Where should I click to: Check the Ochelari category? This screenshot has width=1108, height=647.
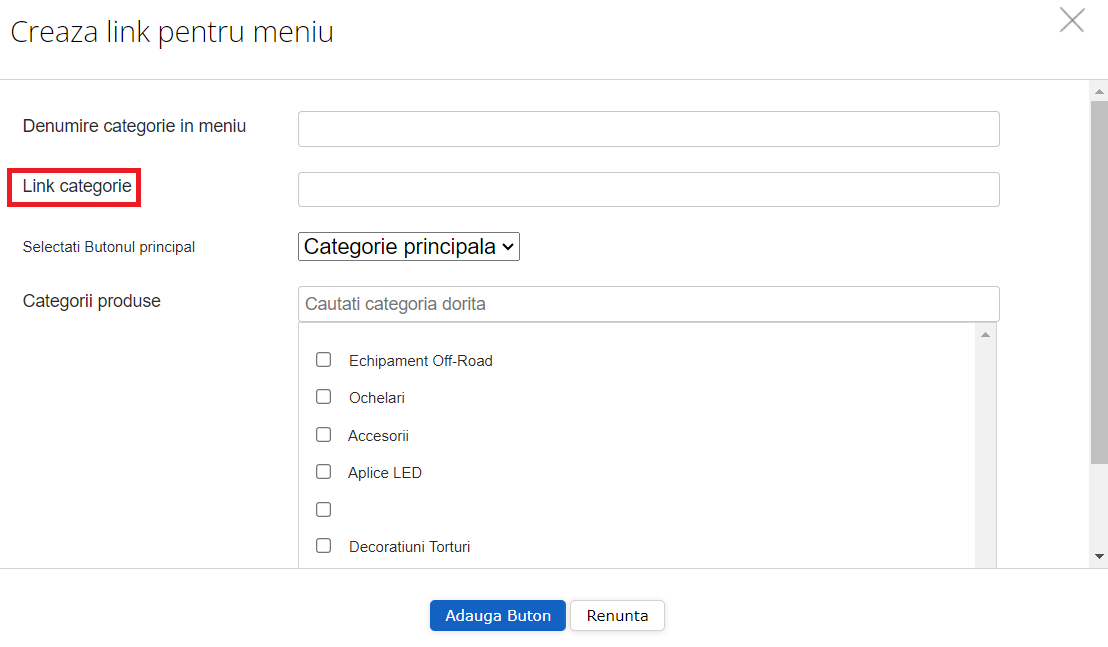point(323,396)
